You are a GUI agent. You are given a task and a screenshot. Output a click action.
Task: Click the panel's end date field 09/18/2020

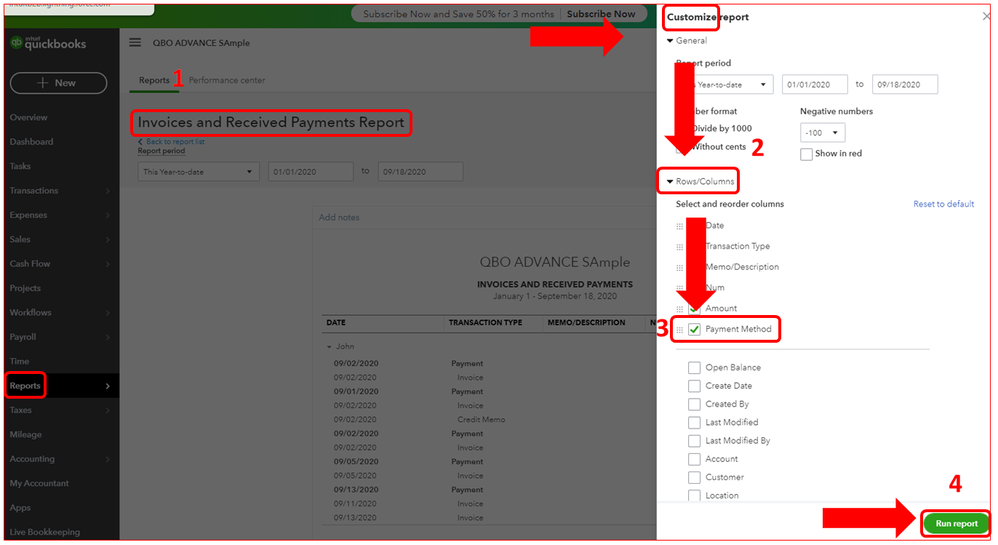(904, 85)
